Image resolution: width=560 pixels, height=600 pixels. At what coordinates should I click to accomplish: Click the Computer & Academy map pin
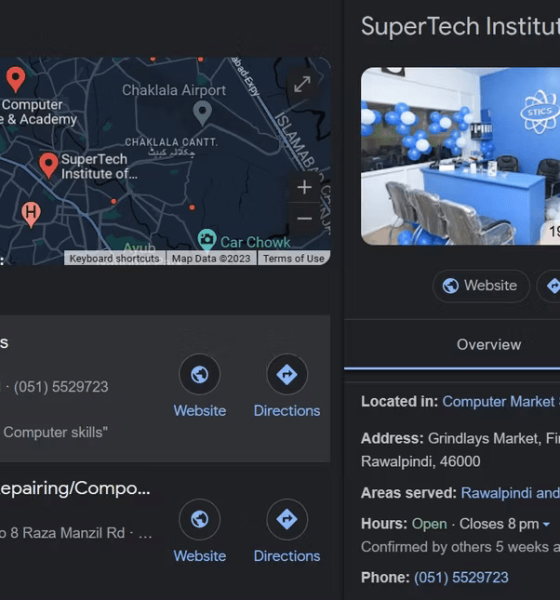(16, 79)
